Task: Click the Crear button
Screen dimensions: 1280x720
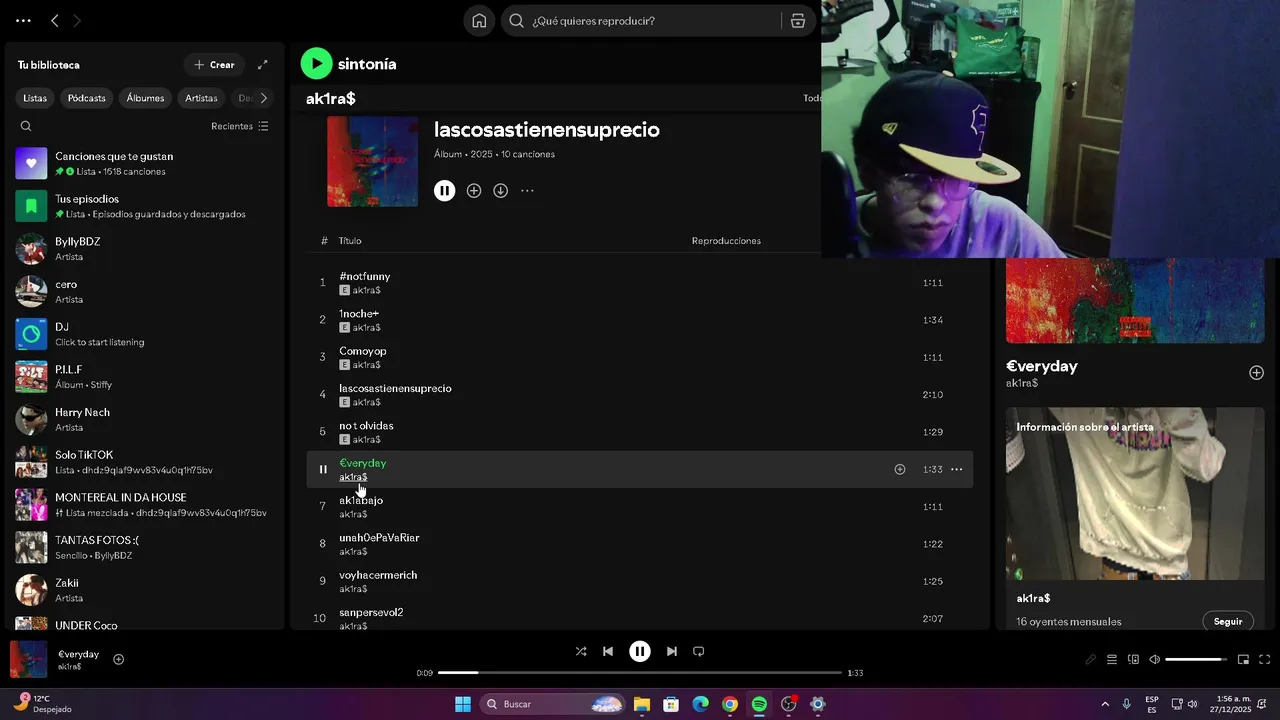Action: [214, 65]
